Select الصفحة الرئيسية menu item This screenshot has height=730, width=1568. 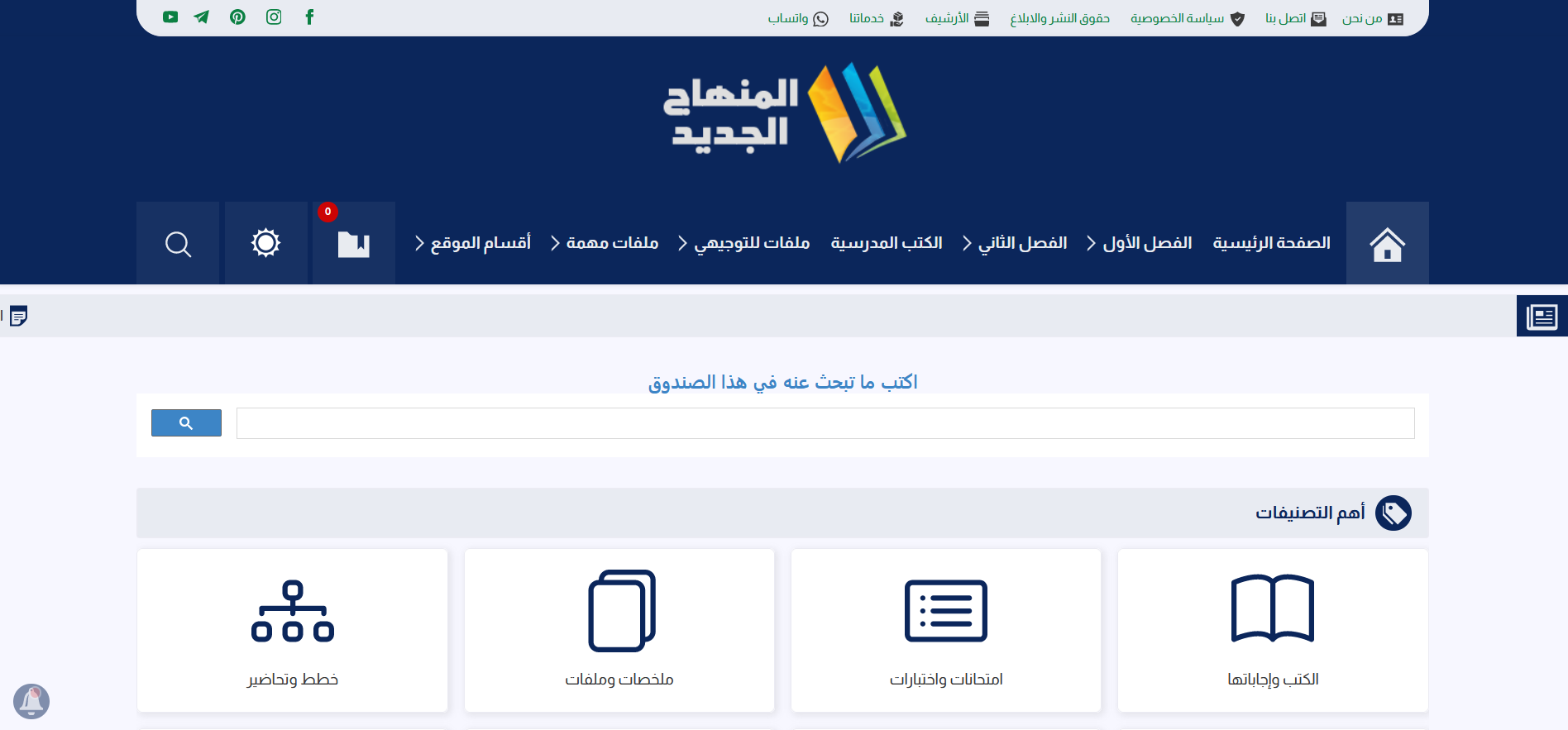[x=1272, y=243]
